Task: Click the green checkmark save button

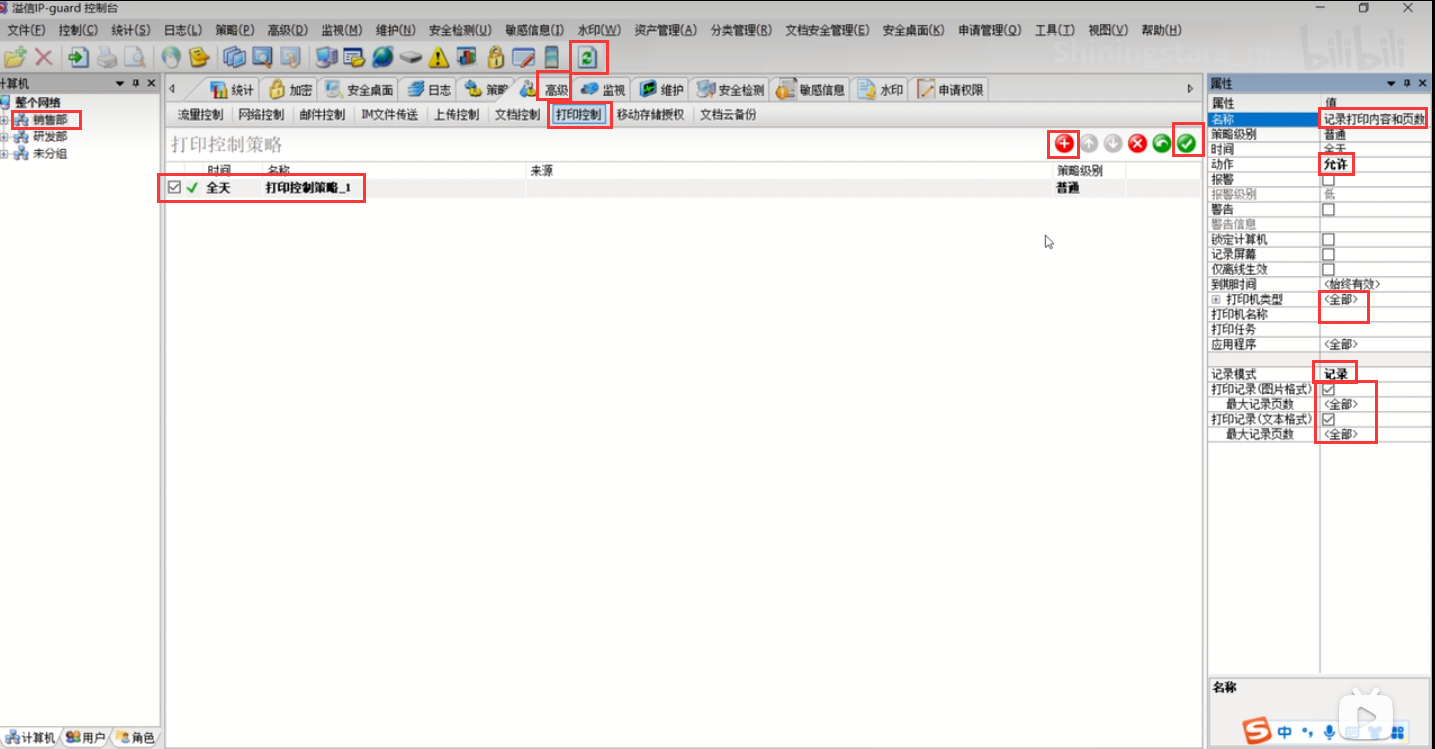Action: pos(1186,144)
